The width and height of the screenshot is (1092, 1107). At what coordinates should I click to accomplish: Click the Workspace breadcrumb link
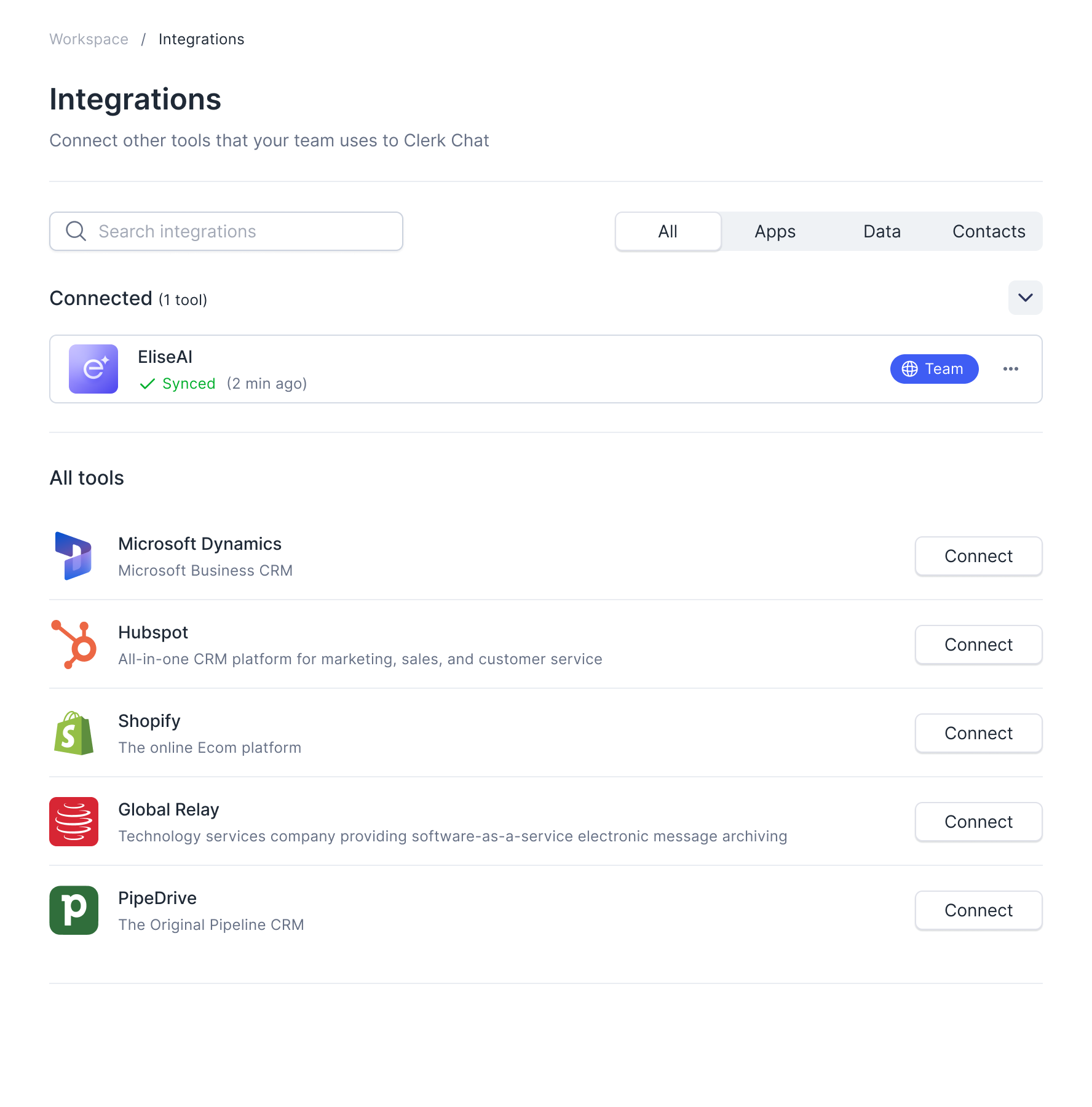click(89, 39)
